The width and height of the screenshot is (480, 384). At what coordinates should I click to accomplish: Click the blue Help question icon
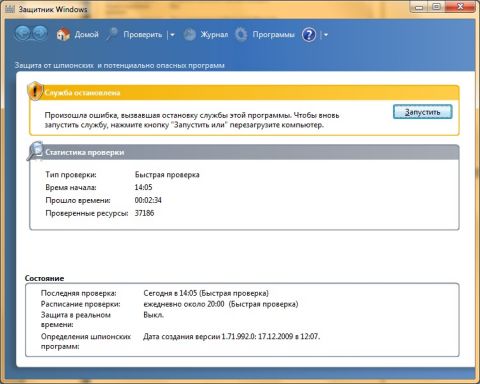[309, 35]
